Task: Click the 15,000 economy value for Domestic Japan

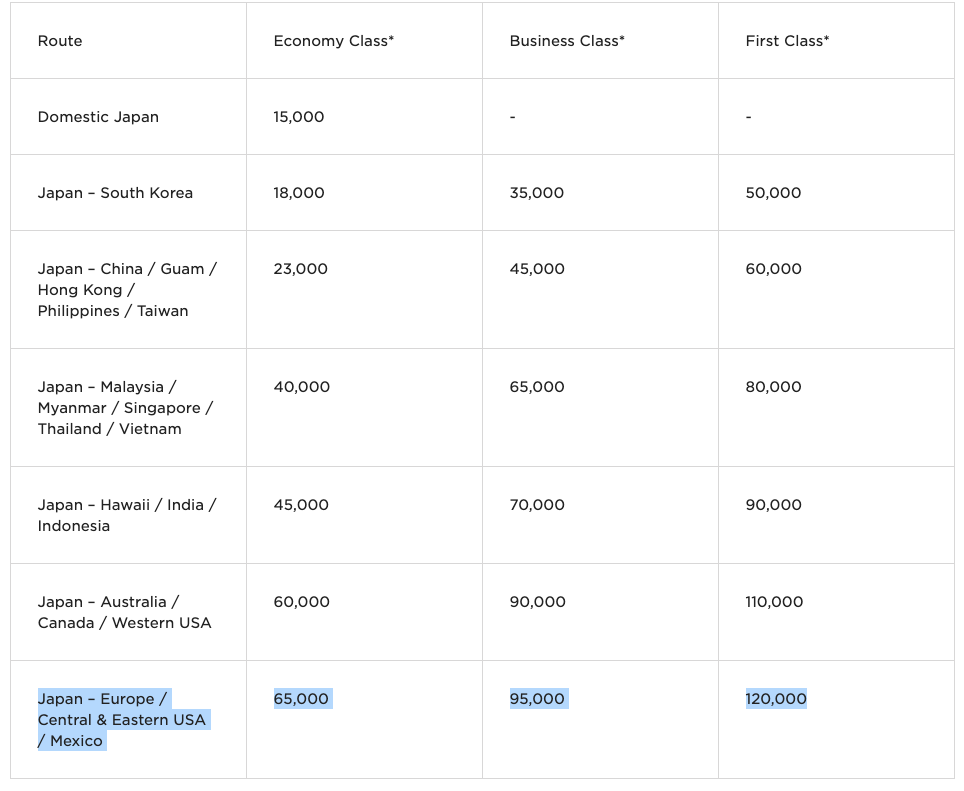Action: (x=299, y=117)
